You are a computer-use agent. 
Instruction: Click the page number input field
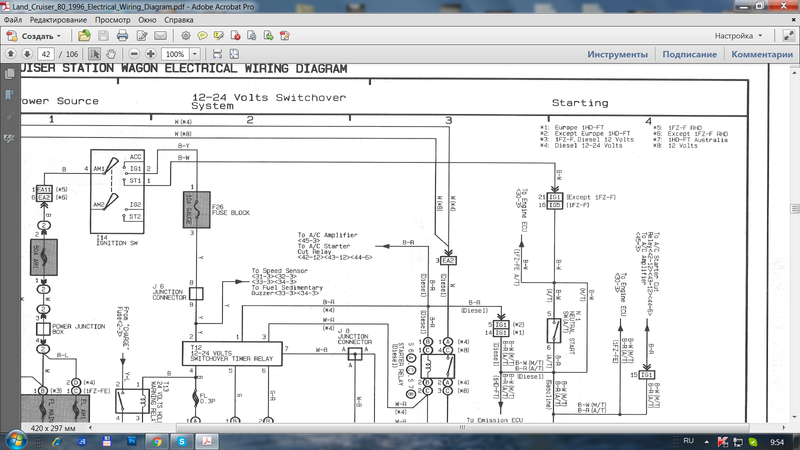coord(45,53)
